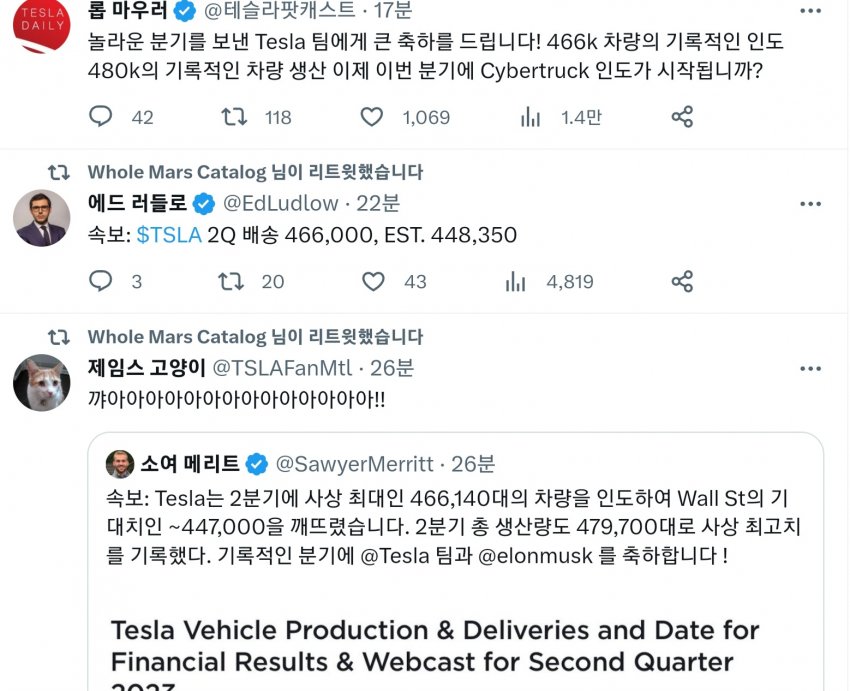Retweet the Tesla Daily tweet

tap(232, 117)
